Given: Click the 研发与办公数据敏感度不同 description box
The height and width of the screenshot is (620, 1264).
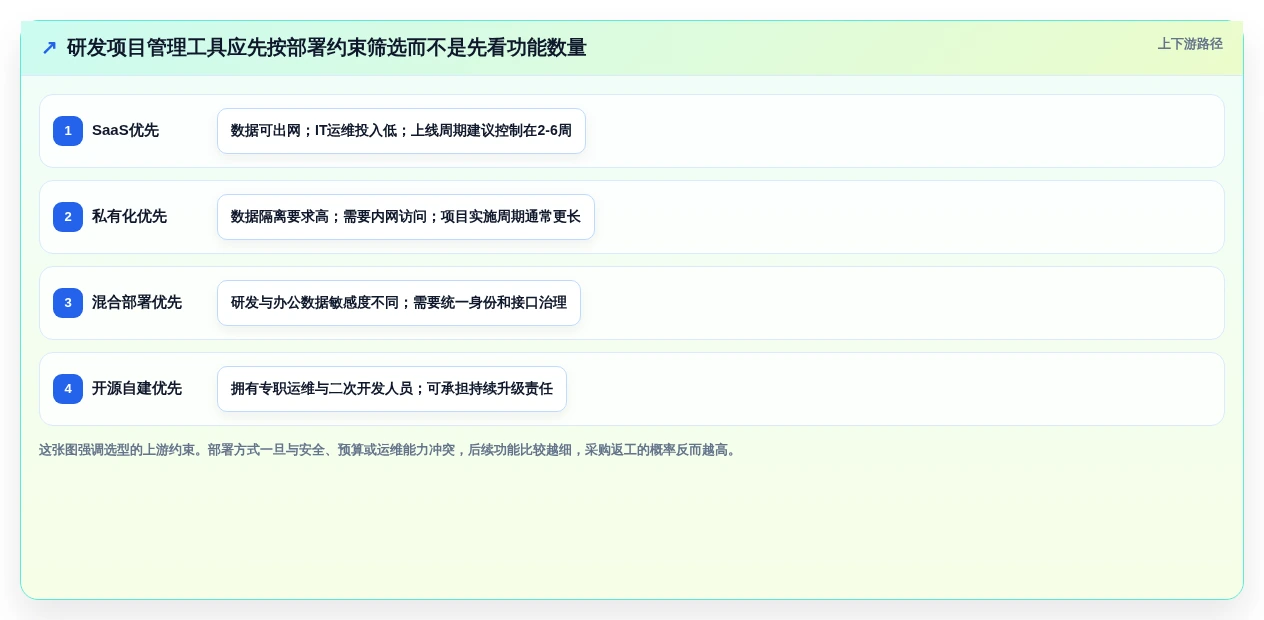Looking at the screenshot, I should coord(399,303).
